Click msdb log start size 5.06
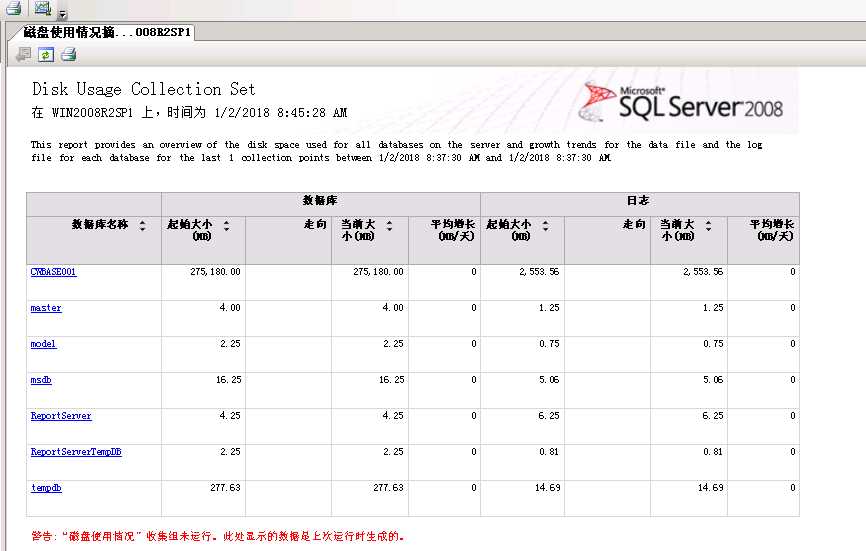Screen dimensions: 866x551 [549, 379]
